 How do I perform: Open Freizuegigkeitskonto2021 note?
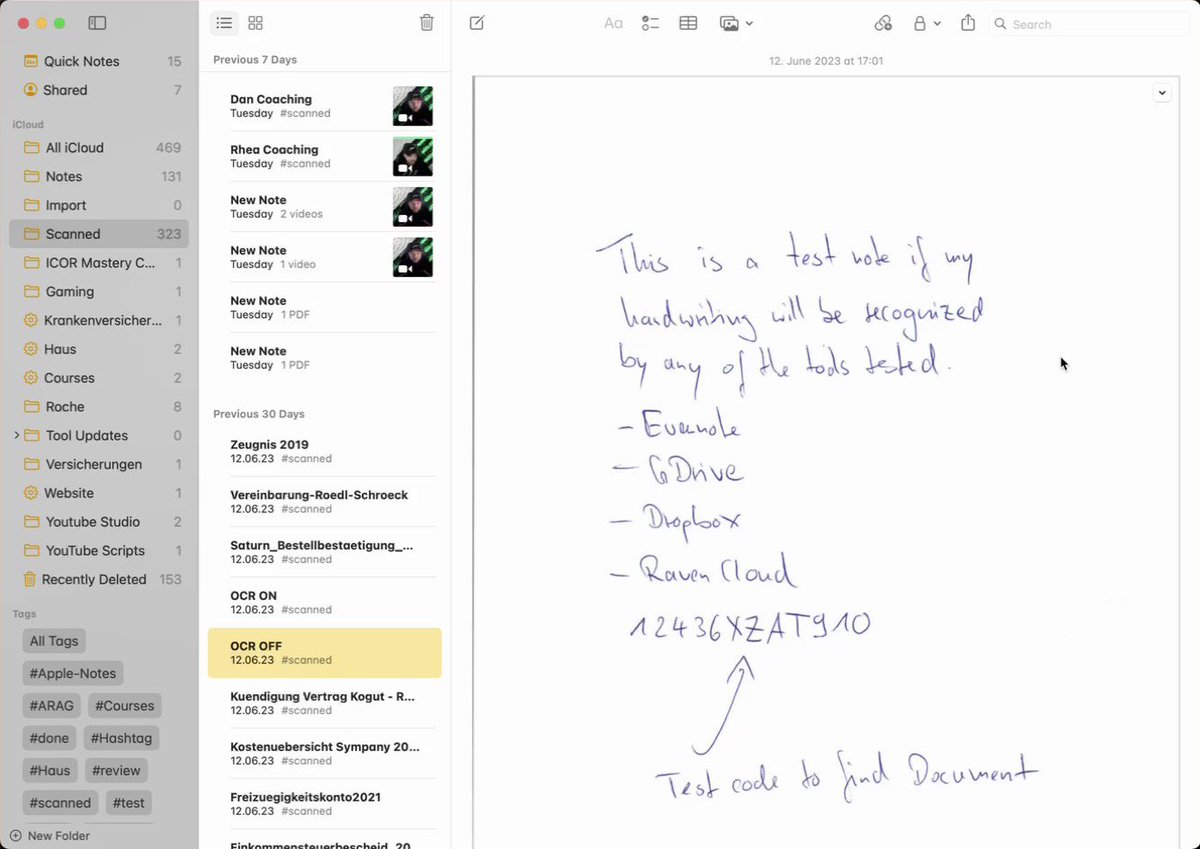point(324,804)
